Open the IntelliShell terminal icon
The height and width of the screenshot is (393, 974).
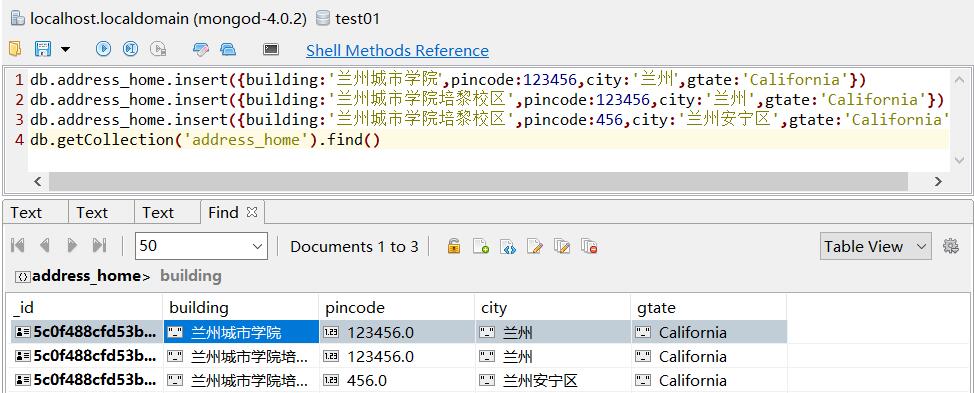(x=271, y=49)
